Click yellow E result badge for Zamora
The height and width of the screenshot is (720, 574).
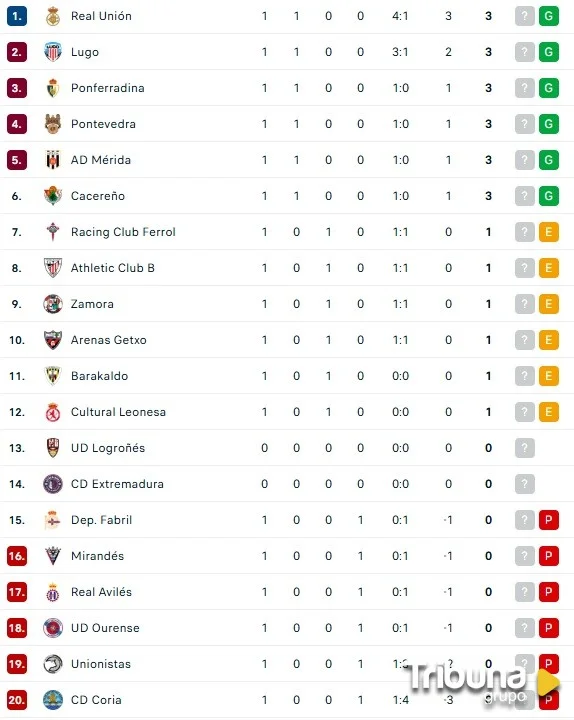tap(548, 304)
